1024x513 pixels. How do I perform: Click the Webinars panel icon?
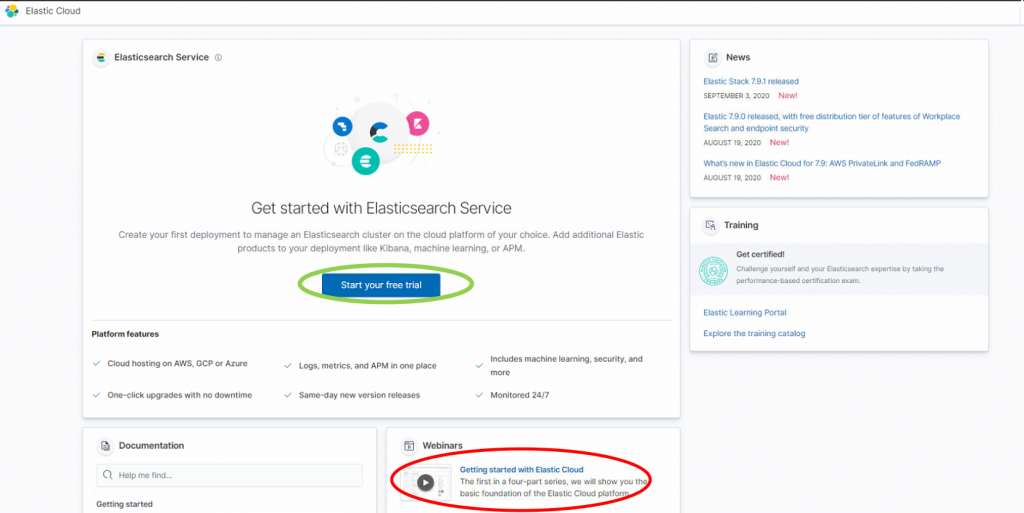(x=409, y=446)
